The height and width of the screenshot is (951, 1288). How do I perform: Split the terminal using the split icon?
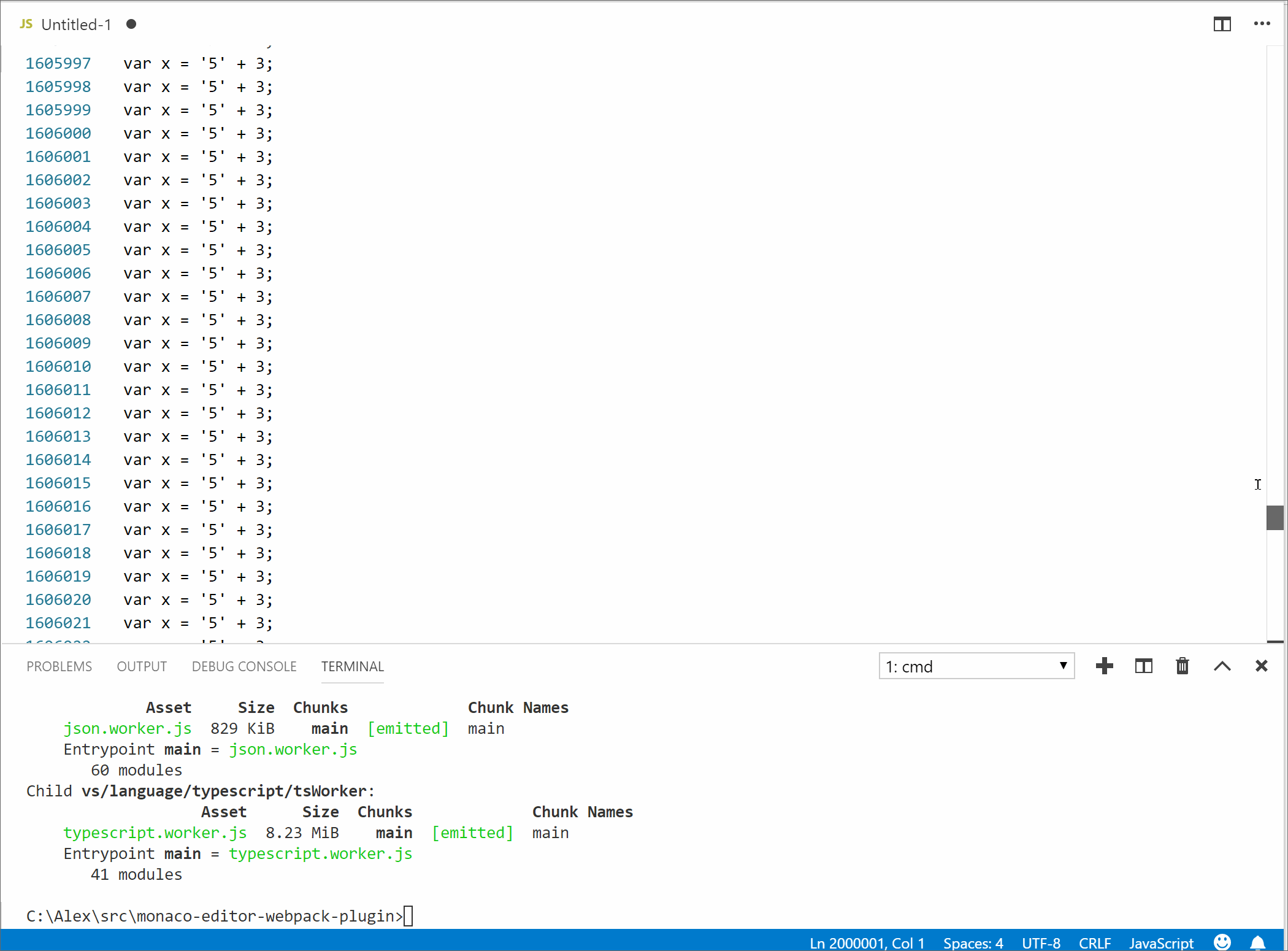[1143, 666]
